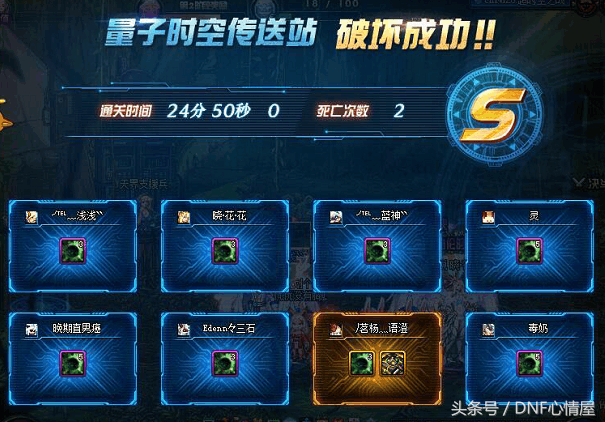This screenshot has width=605, height=422.
Task: Click the green reward item under 晚期直男癌
Action: (x=73, y=363)
